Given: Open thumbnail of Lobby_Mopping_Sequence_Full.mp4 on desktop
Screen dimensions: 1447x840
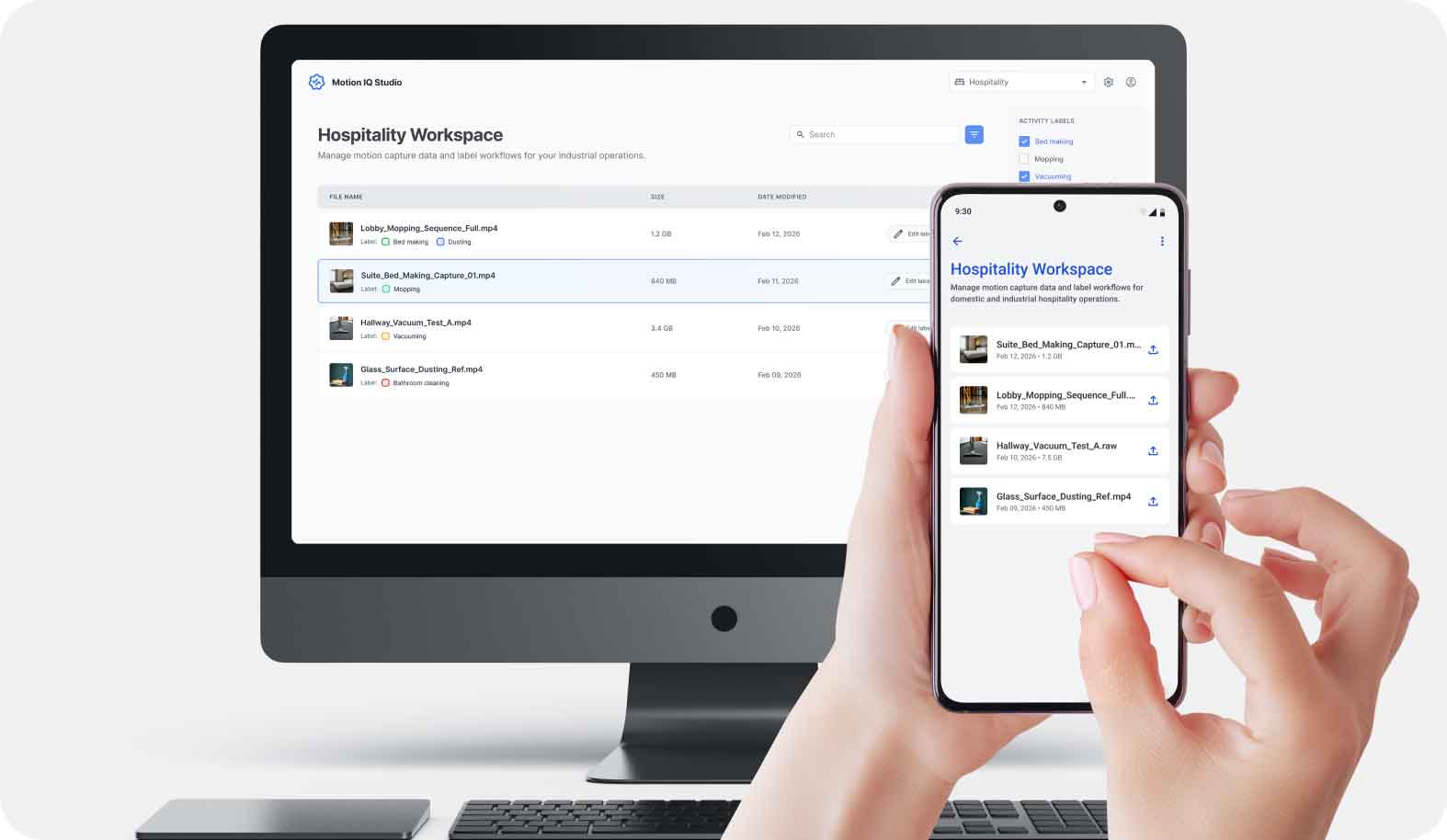Looking at the screenshot, I should click(x=341, y=233).
